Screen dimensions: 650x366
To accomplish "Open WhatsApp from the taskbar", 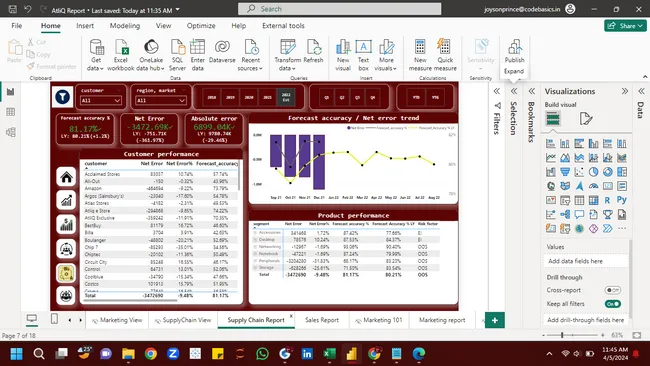I will pyautogui.click(x=262, y=354).
